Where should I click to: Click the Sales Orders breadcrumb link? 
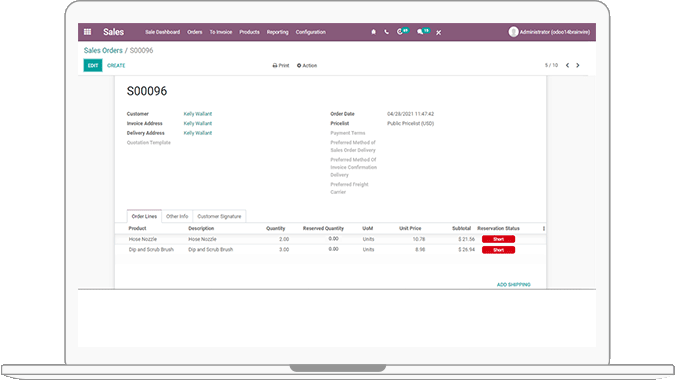(103, 50)
